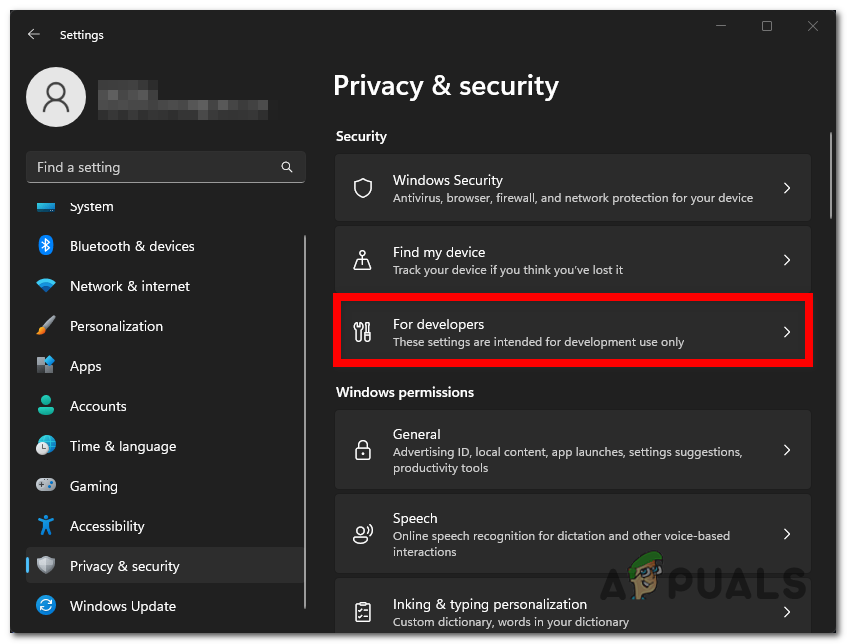The image size is (847, 644).
Task: Click the Gaming controller icon
Action: (x=46, y=486)
